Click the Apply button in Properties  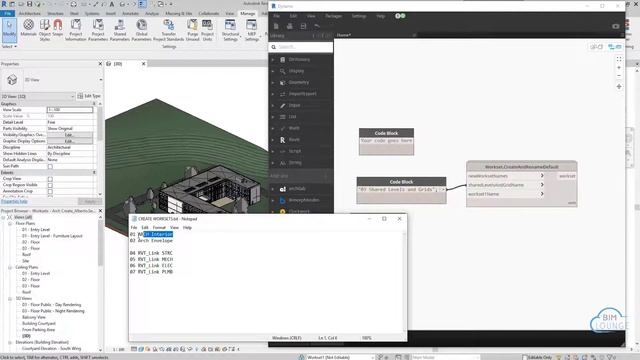pyautogui.click(x=89, y=202)
